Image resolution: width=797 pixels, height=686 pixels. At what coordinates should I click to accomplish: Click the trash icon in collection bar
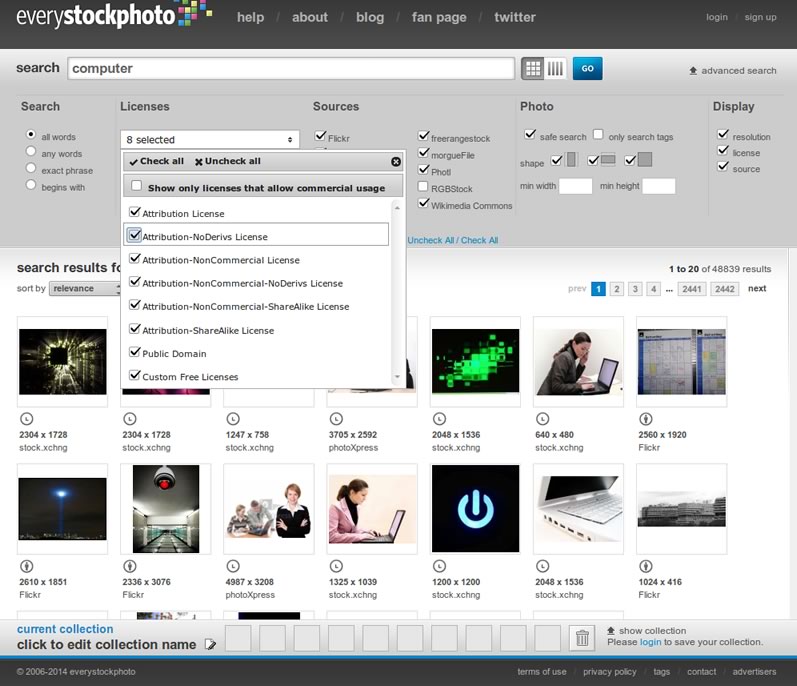[x=582, y=638]
